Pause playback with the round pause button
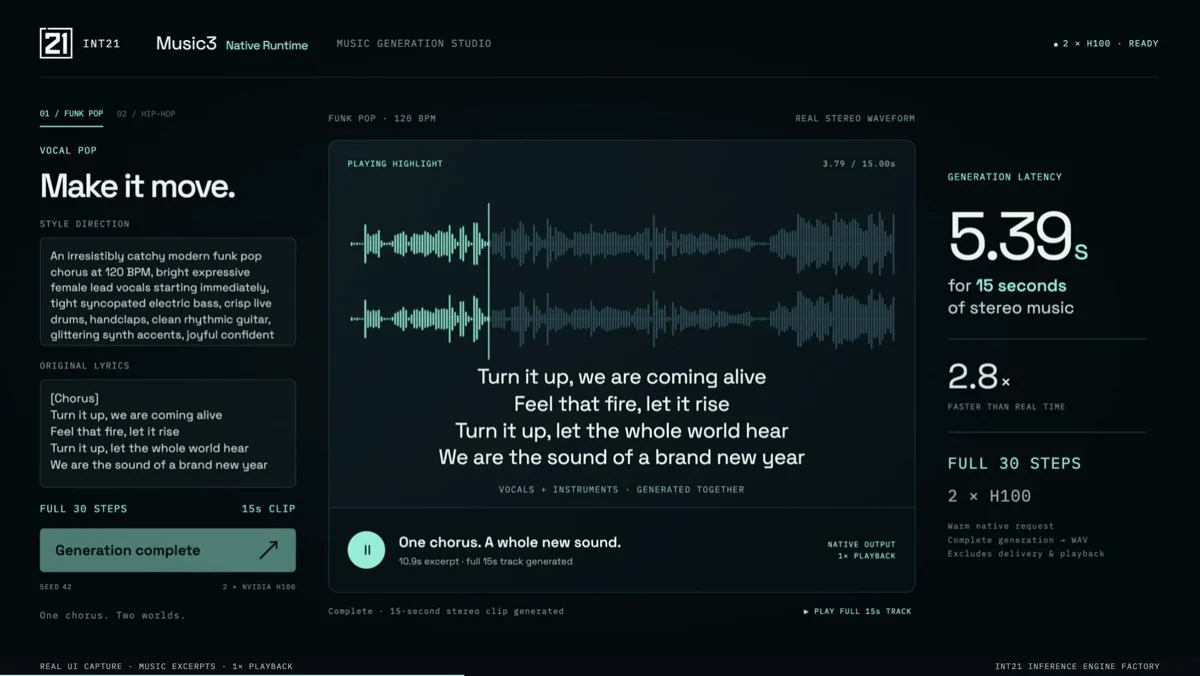The image size is (1200, 676). tap(367, 550)
